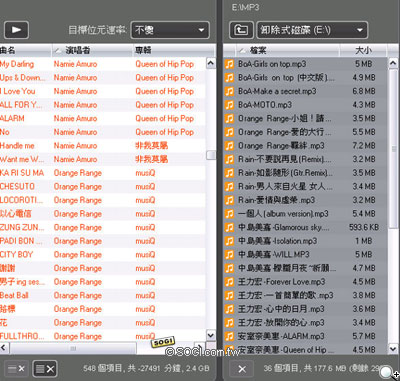Open the target bitrate dropdown showing 不變

pyautogui.click(x=170, y=30)
